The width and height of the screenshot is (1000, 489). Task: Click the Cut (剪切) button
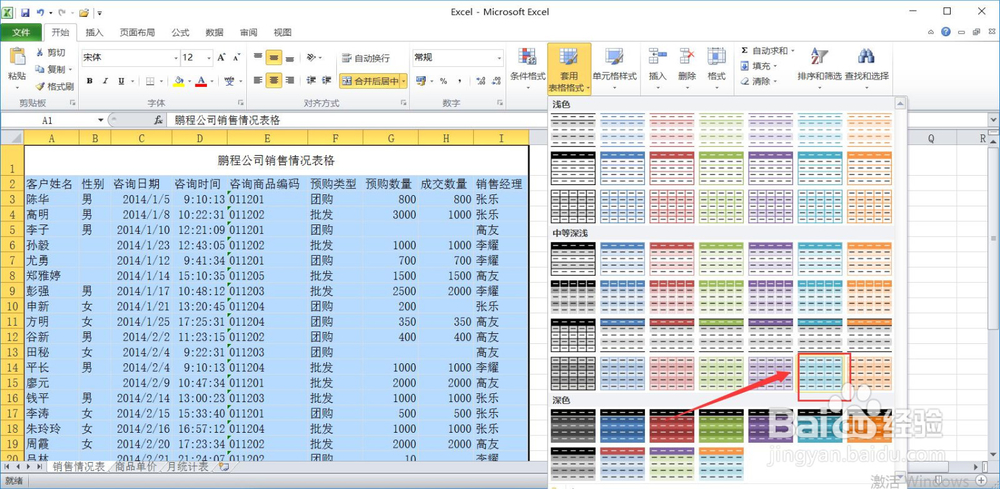click(50, 52)
